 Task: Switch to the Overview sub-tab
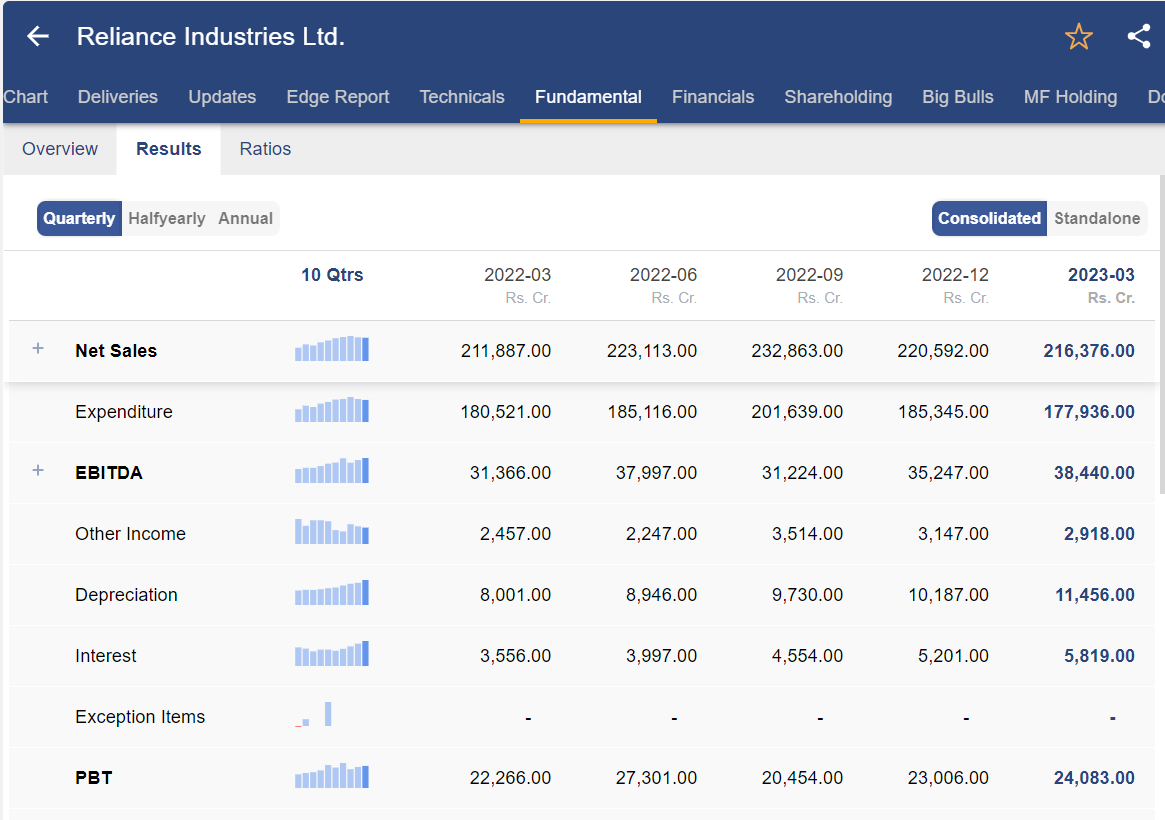59,149
